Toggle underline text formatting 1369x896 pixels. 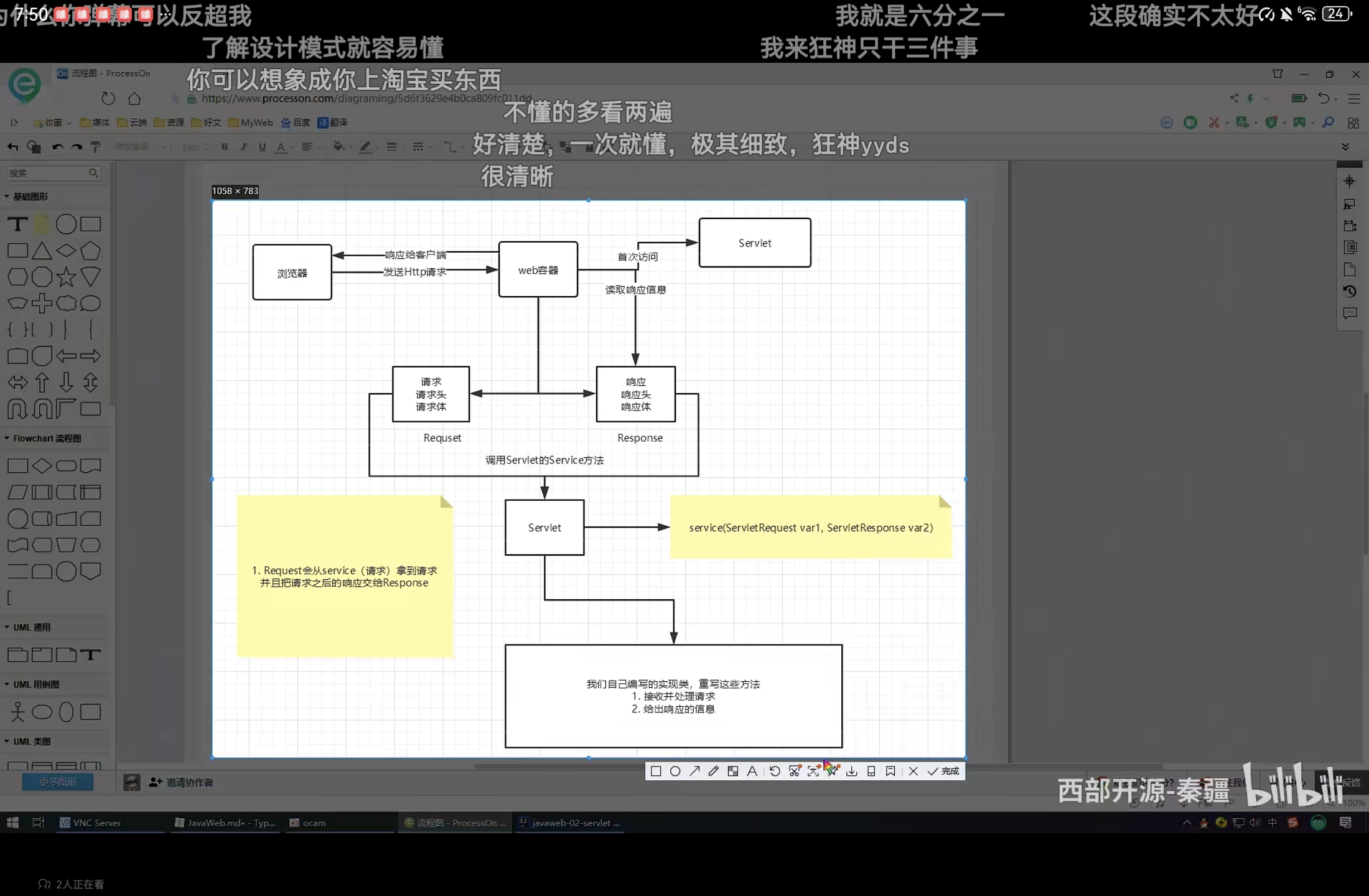pos(262,147)
